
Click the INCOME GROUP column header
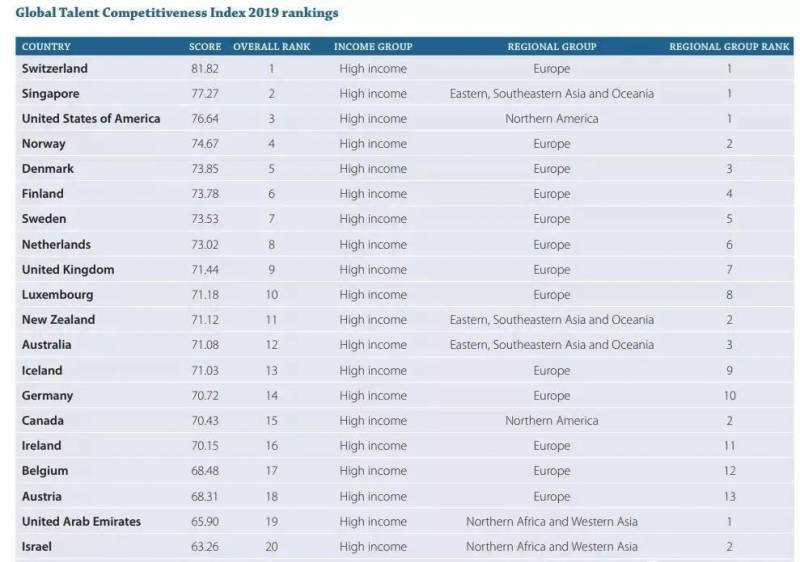pyautogui.click(x=373, y=47)
